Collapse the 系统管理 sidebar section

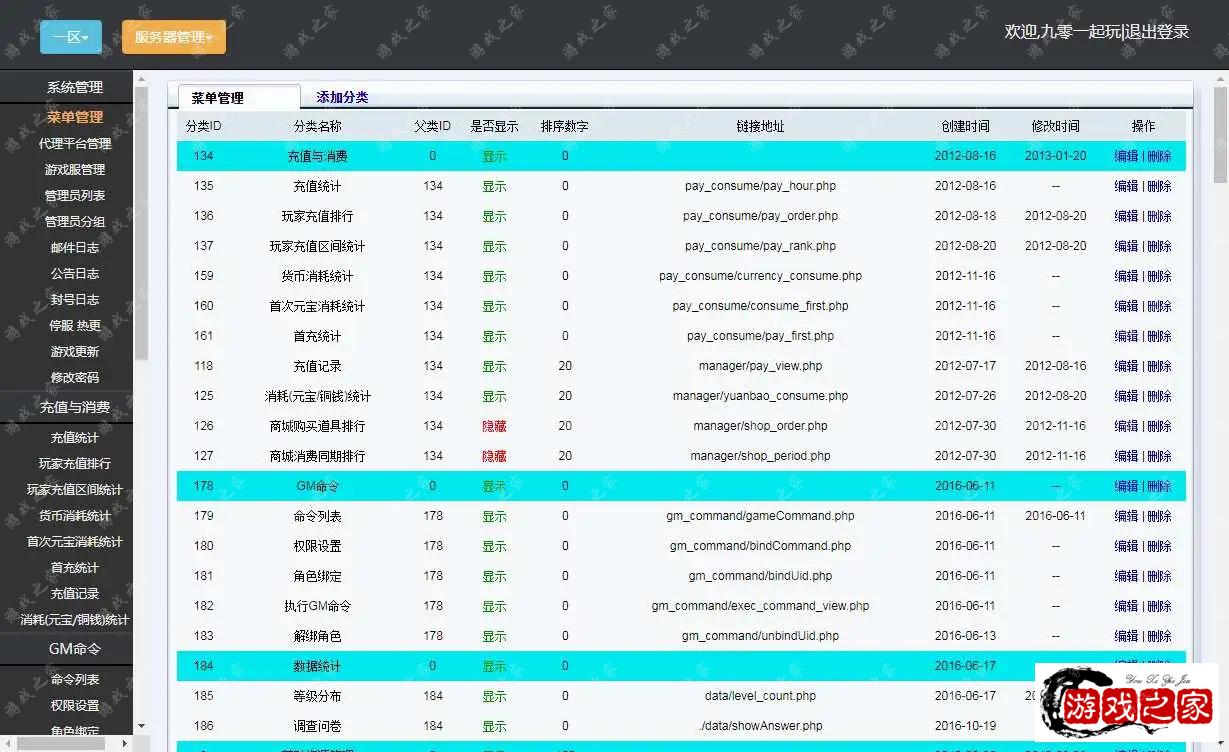pos(74,87)
